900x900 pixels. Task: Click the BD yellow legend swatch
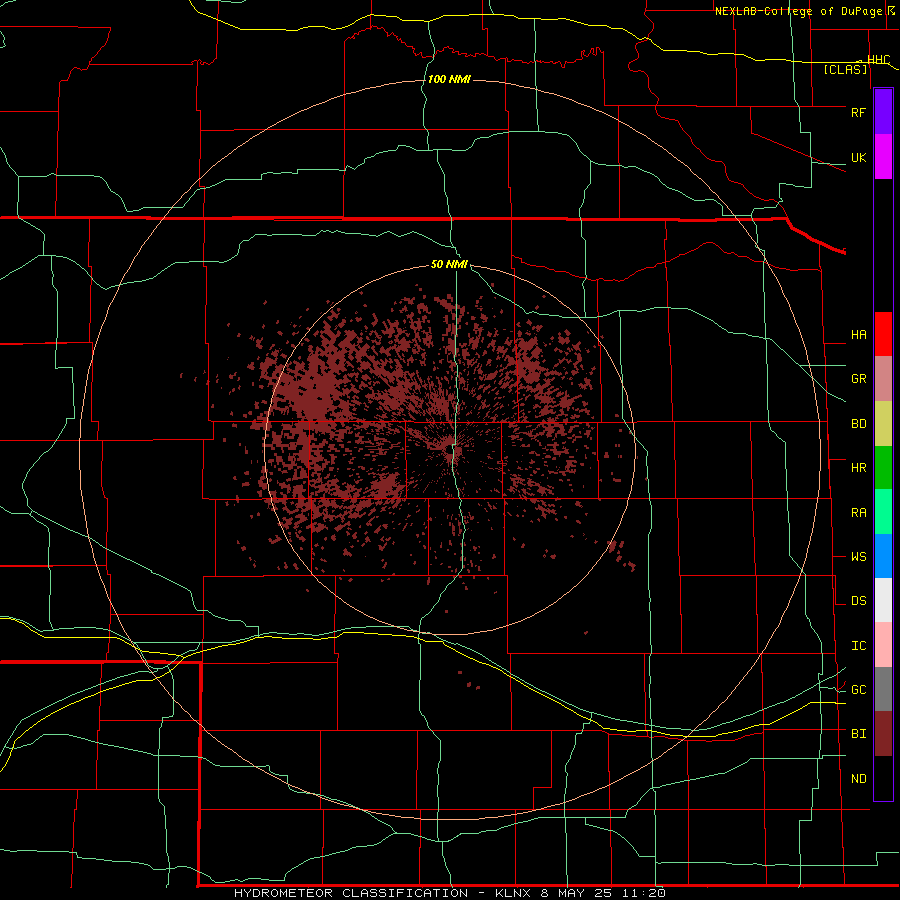coord(883,424)
